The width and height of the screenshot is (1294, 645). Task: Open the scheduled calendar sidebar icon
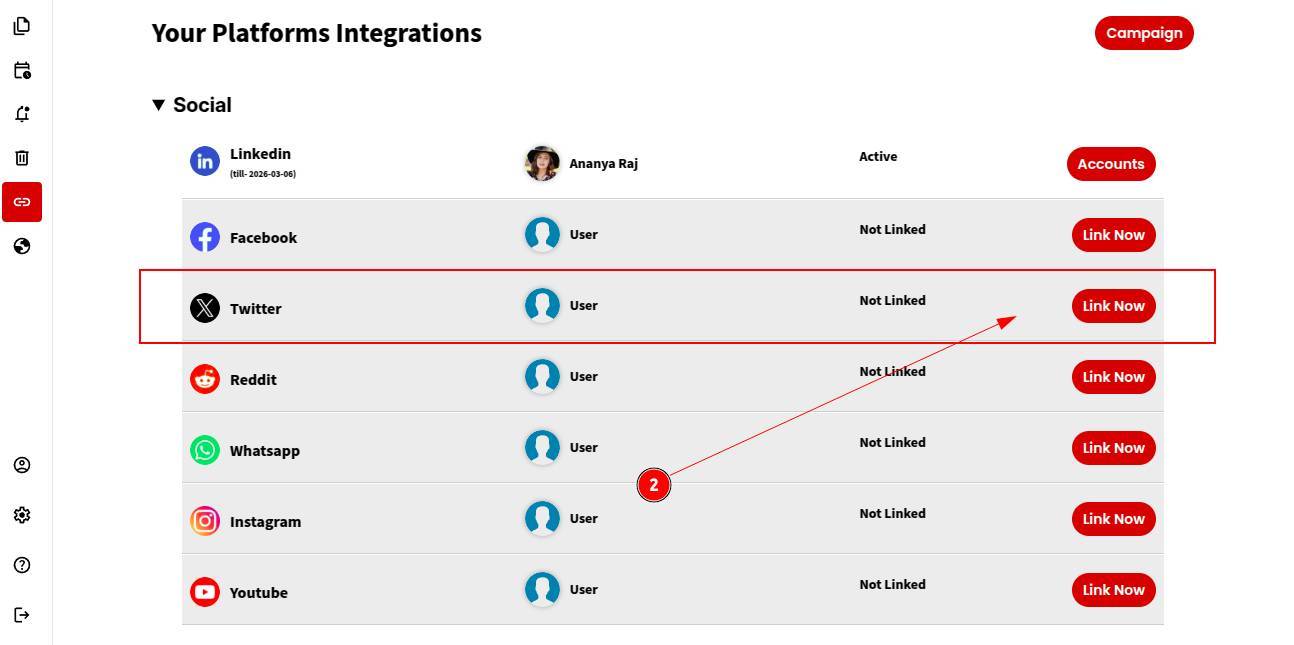(22, 70)
